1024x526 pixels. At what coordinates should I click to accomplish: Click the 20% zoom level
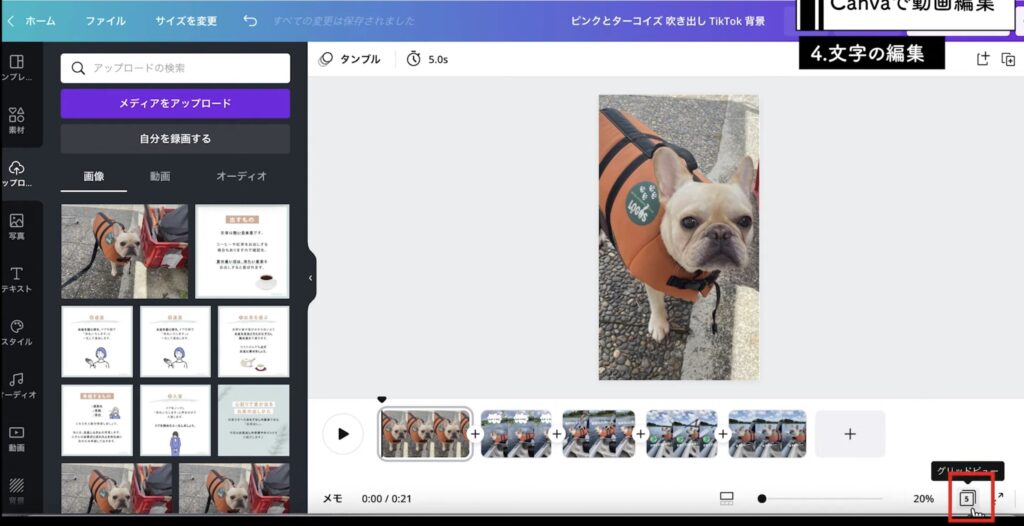pos(923,499)
